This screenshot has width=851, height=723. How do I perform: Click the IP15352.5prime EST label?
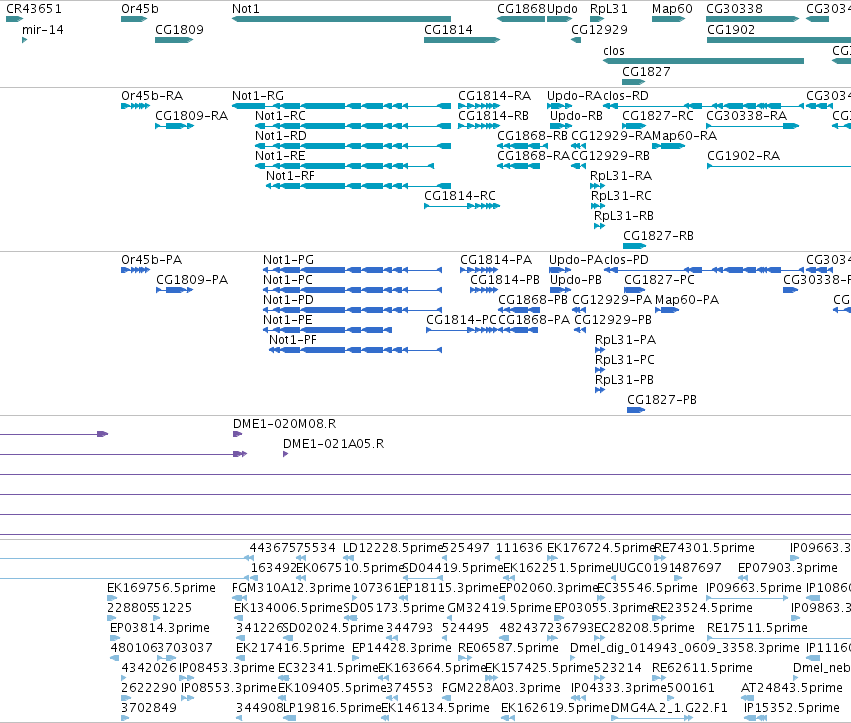click(x=791, y=708)
